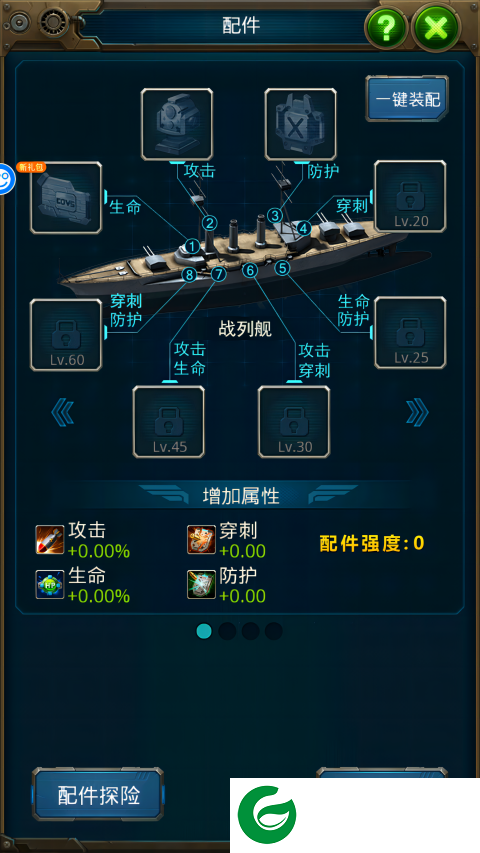
Task: Select the third page indicator dot
Action: tap(250, 631)
